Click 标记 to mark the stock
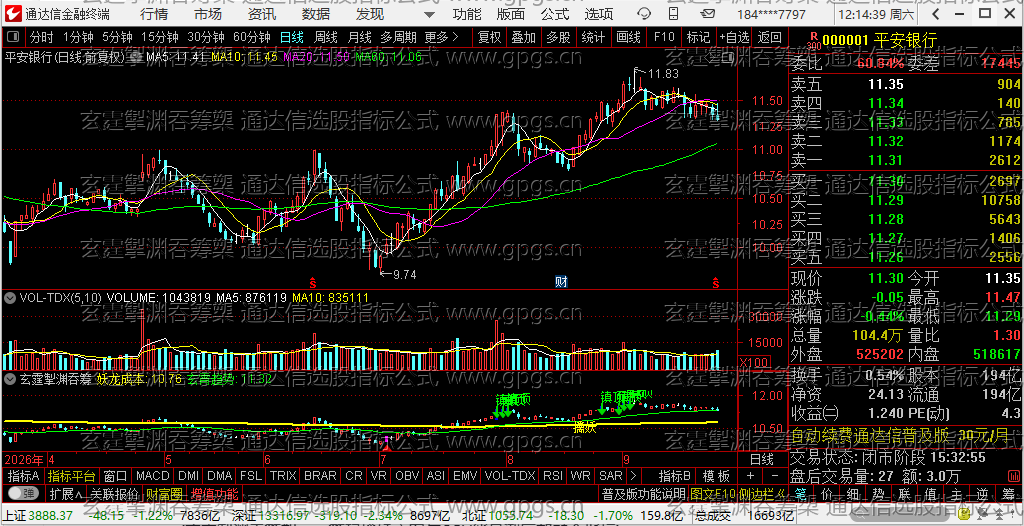Screen dimensions: 1024x526 click(697, 37)
